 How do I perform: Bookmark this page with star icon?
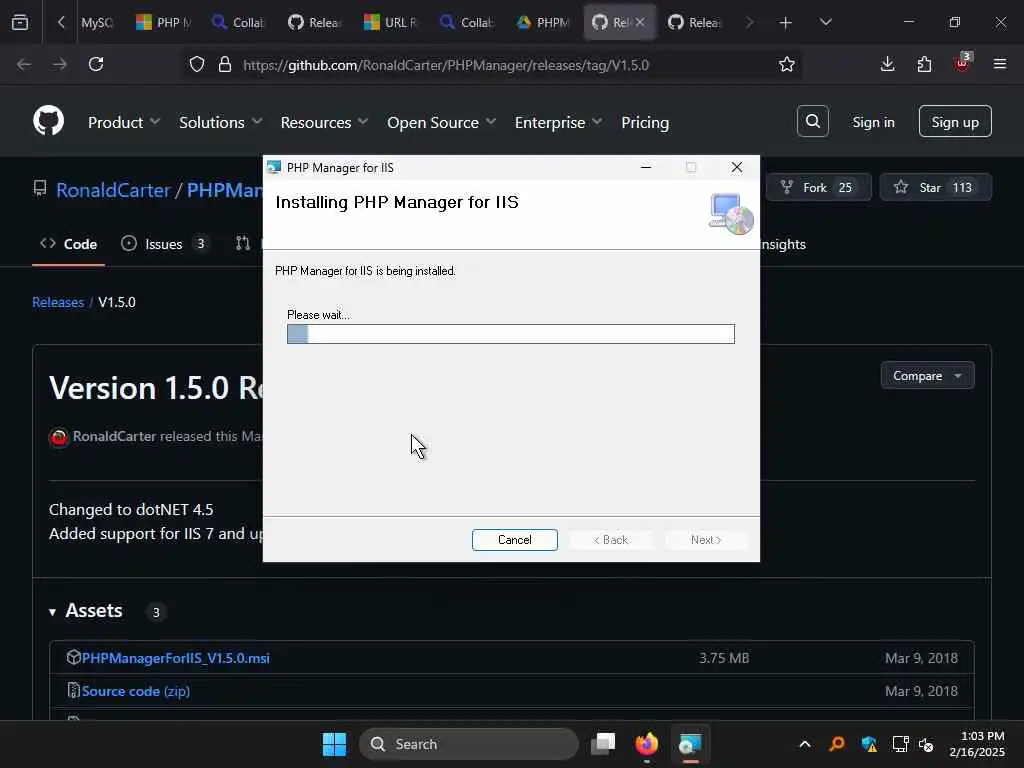(x=787, y=64)
